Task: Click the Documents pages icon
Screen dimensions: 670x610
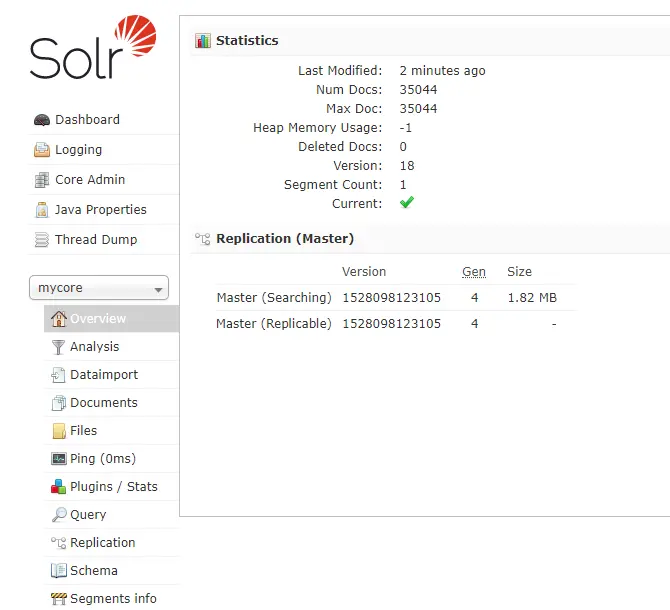Action: (x=59, y=403)
